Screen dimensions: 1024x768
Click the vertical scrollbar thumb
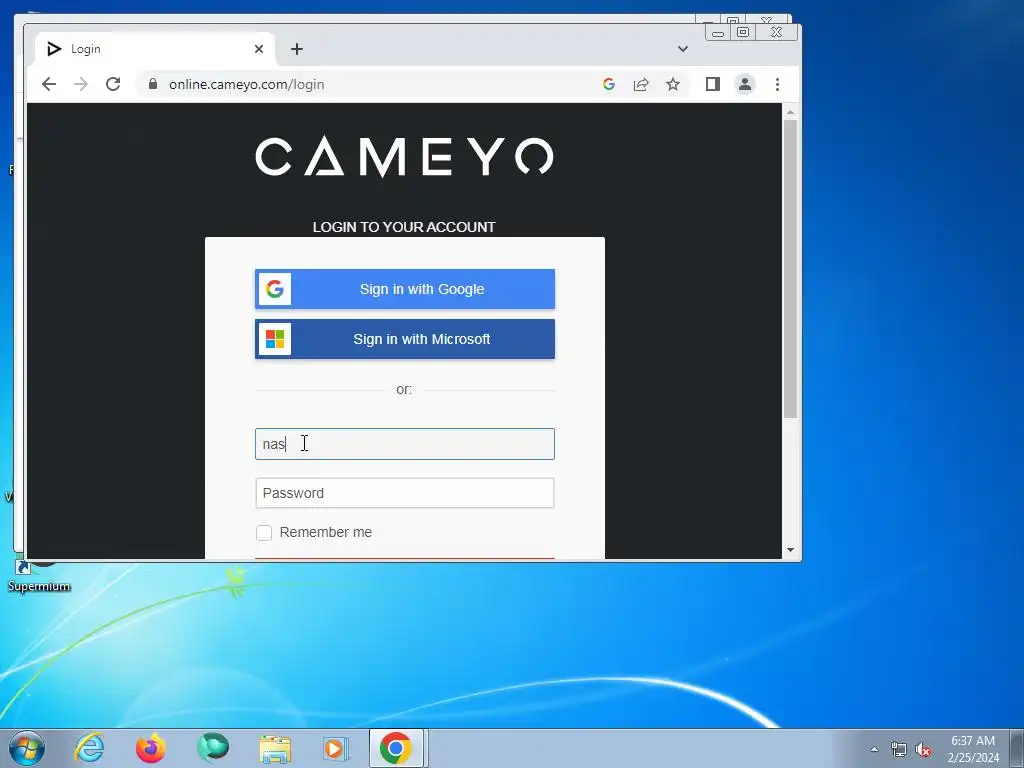[x=790, y=269]
